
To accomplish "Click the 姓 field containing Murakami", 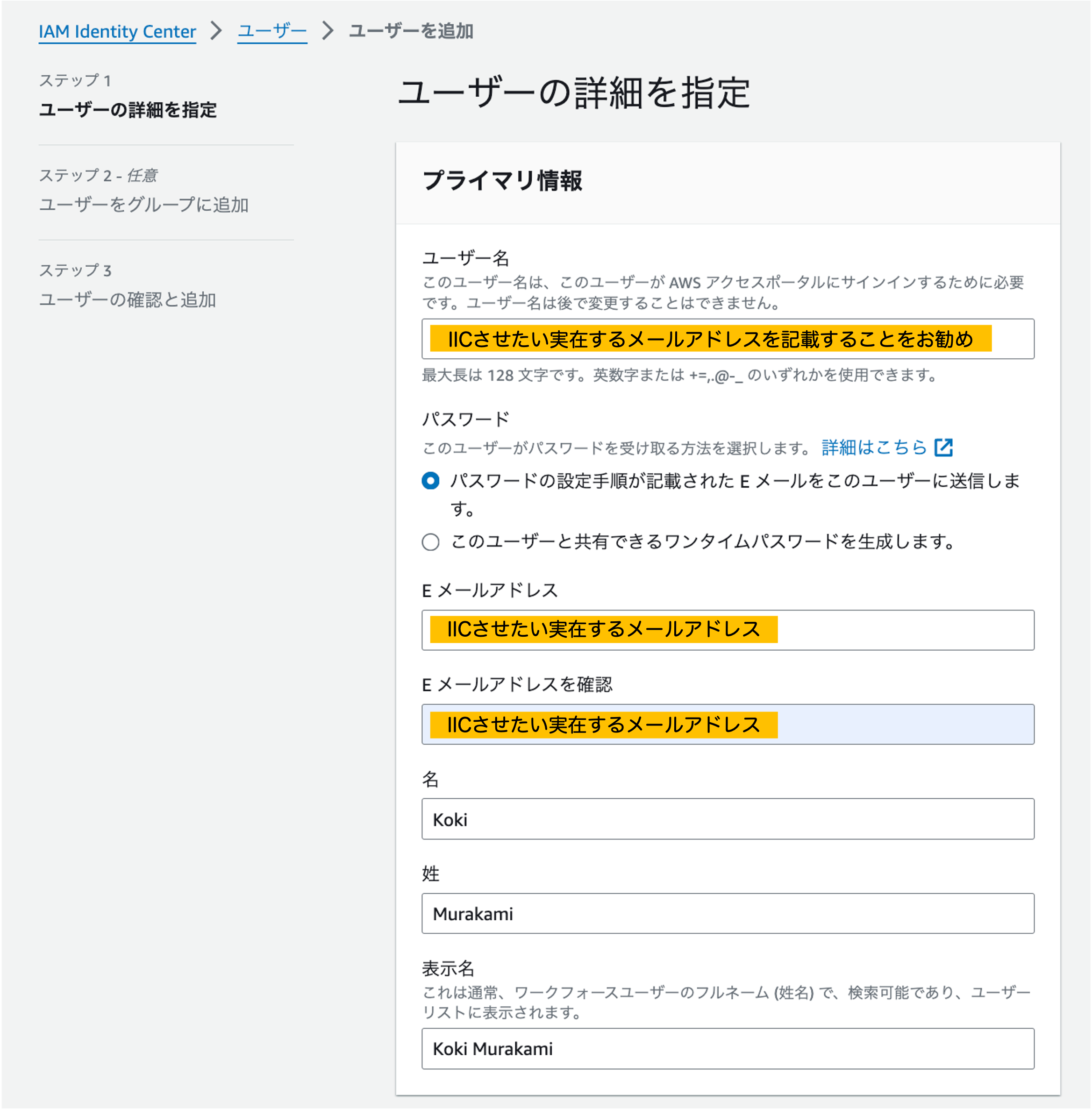I will point(727,913).
